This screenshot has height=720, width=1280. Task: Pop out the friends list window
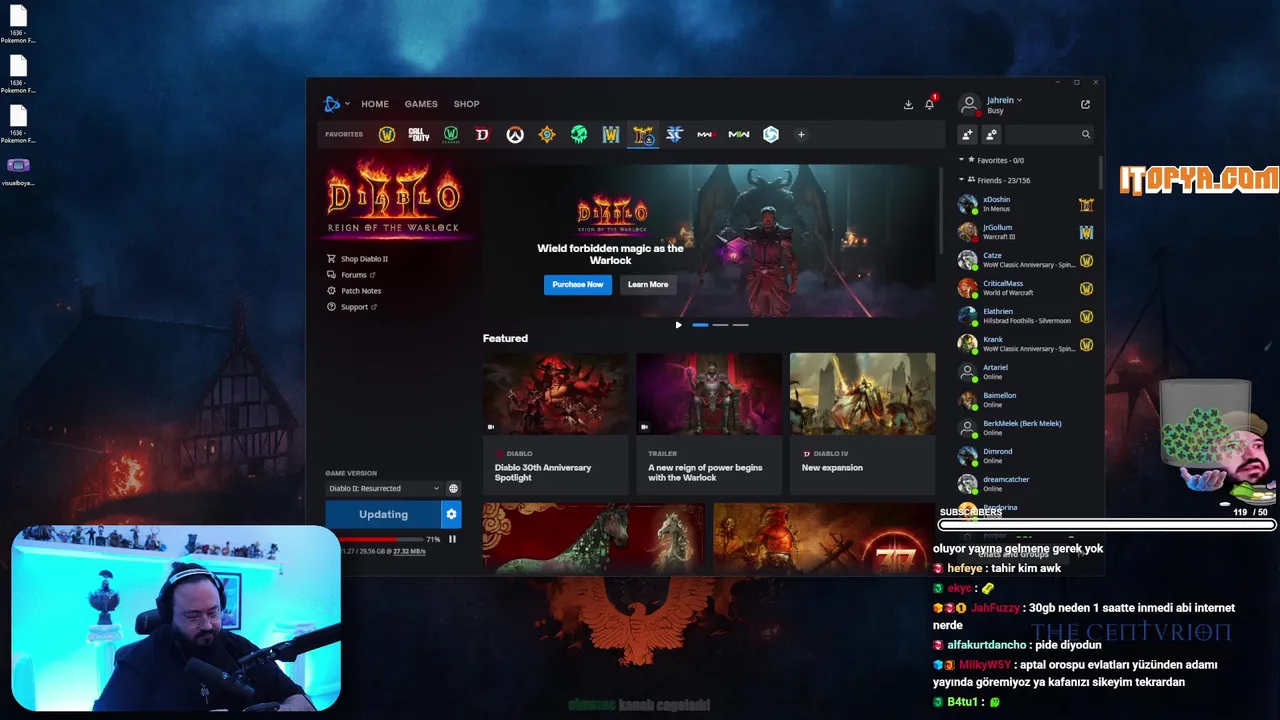[x=1086, y=104]
